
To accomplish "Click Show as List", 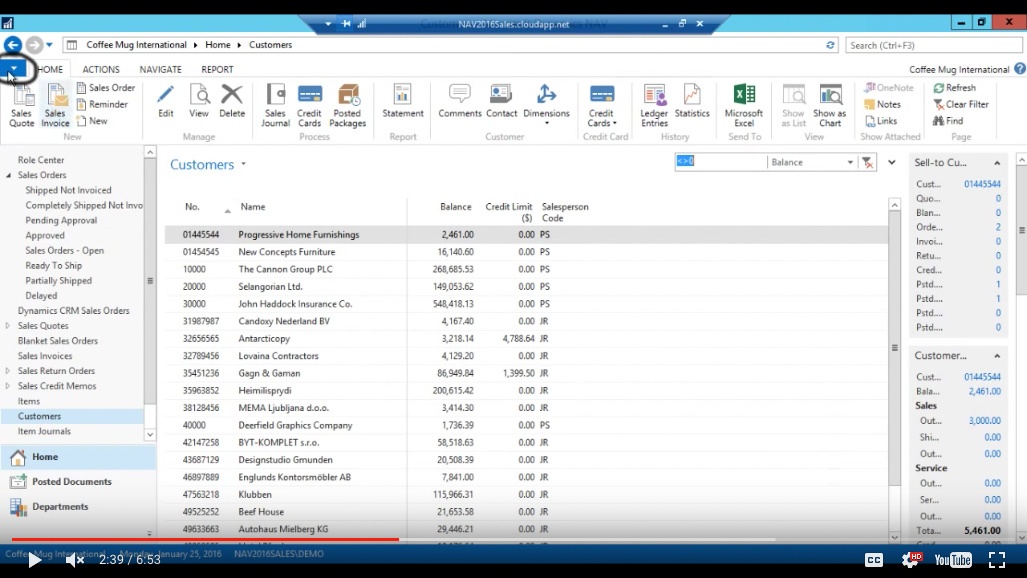I will (793, 106).
